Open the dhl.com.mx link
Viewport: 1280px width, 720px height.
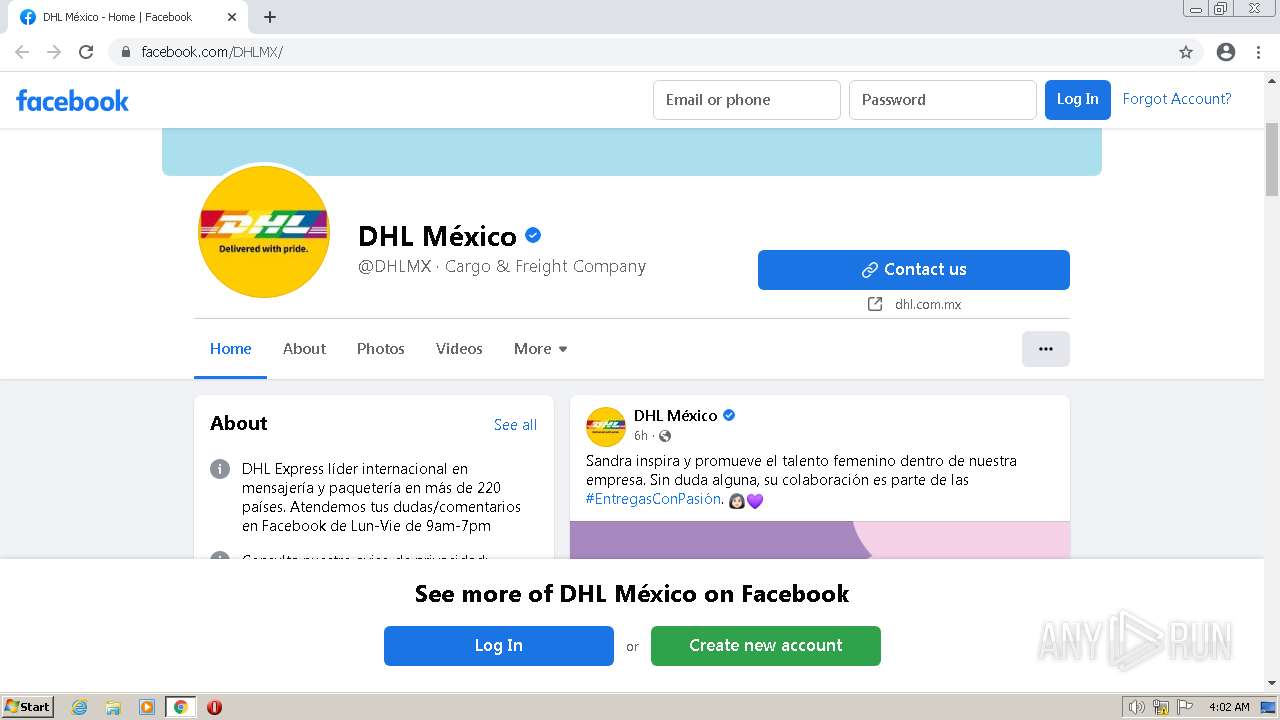928,304
